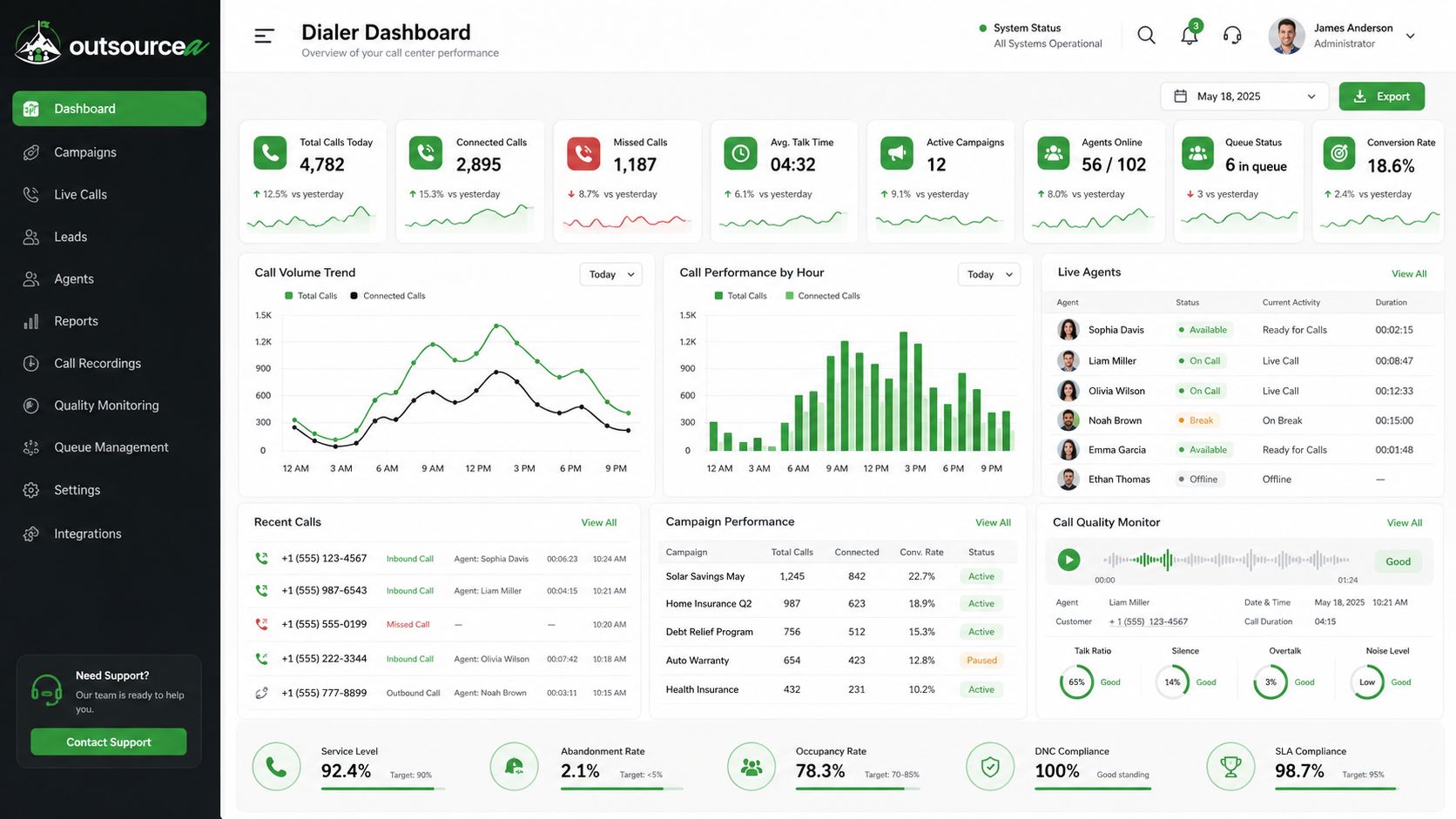Click the Avg. Talk Time clock icon
Image resolution: width=1456 pixels, height=819 pixels.
740,153
